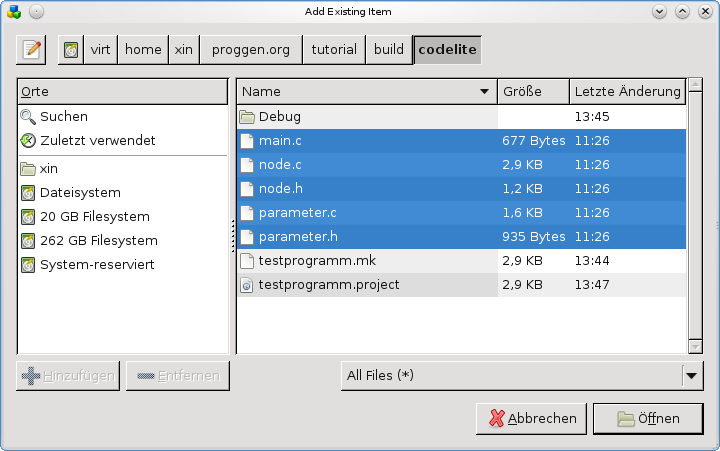Image resolution: width=720 pixels, height=451 pixels.
Task: Go to the tutorial path segment
Action: click(x=333, y=49)
